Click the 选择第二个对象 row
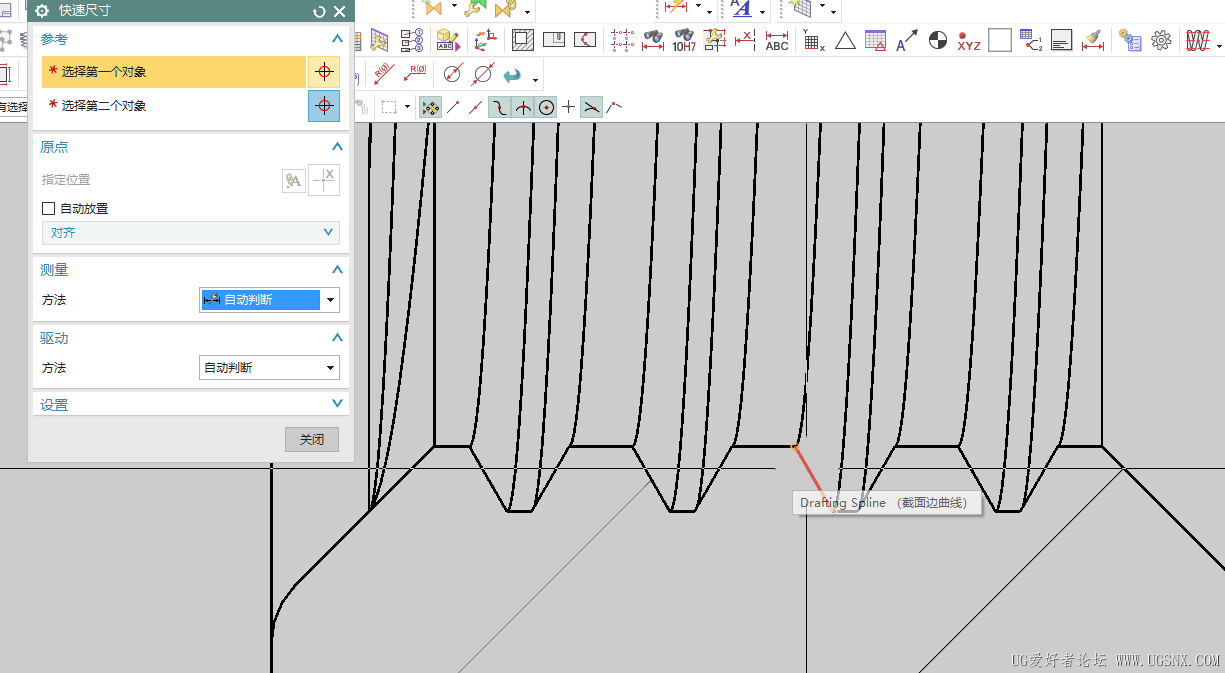This screenshot has width=1225, height=673. (174, 105)
